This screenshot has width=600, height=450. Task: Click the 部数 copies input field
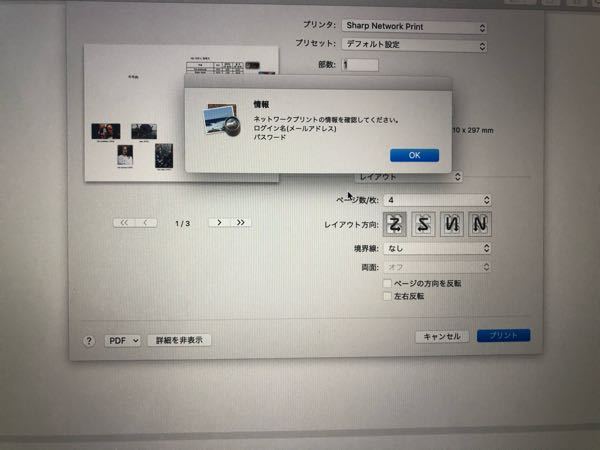[x=360, y=65]
